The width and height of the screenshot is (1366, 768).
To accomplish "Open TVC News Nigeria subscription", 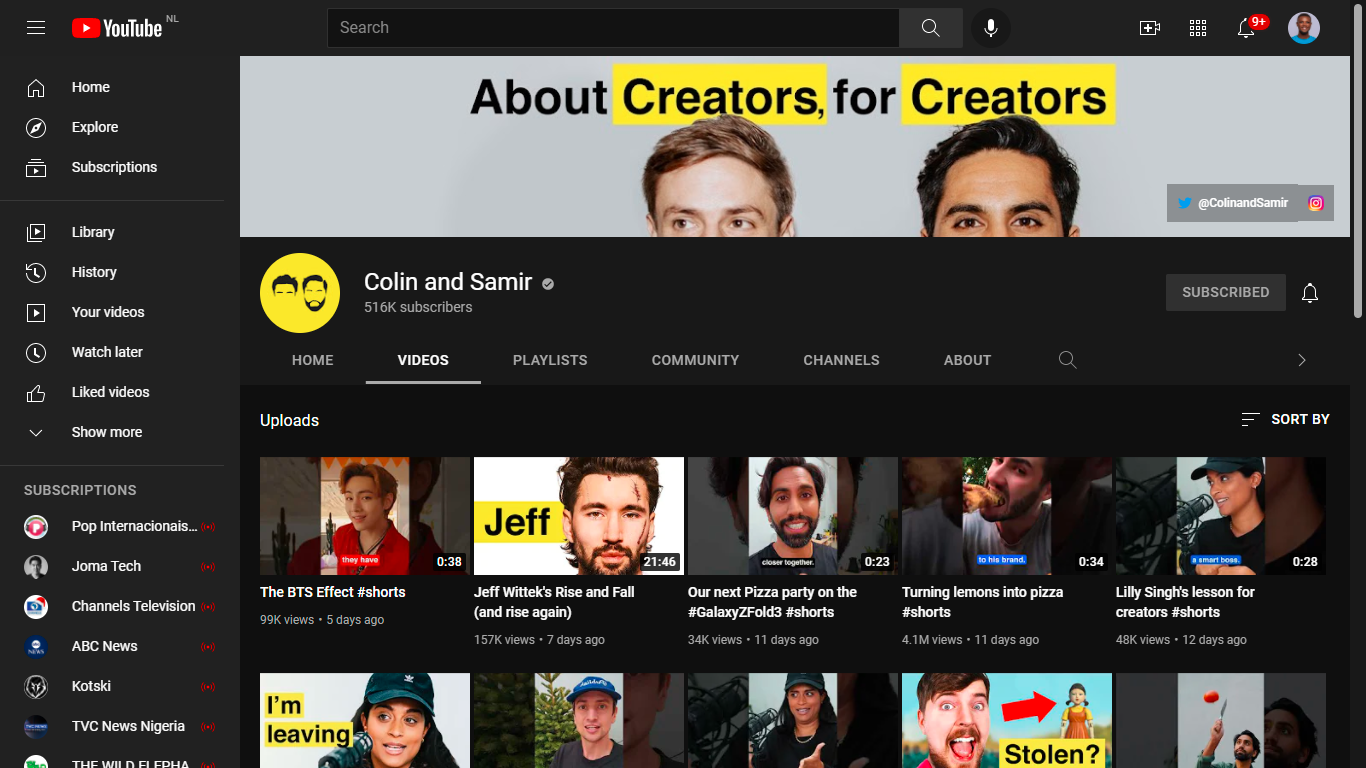I will pyautogui.click(x=112, y=726).
